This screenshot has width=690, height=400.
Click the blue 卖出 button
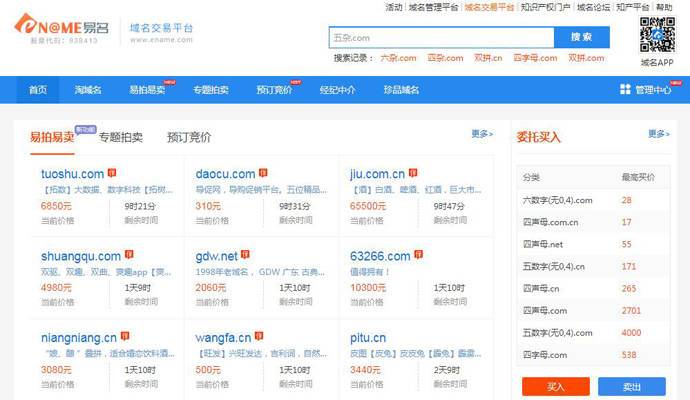pos(632,387)
